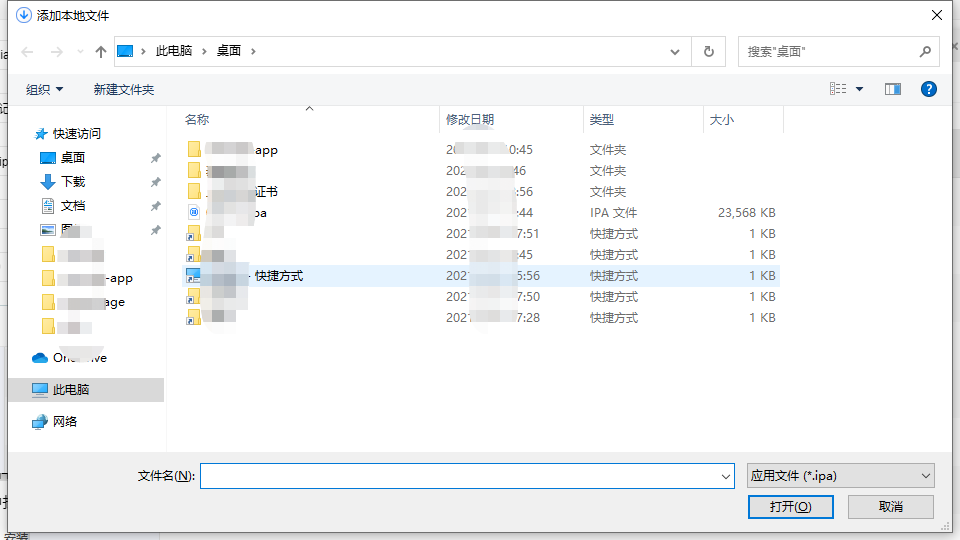Image resolution: width=960 pixels, height=540 pixels.
Task: Refresh the 桌面 folder listing
Action: point(708,51)
